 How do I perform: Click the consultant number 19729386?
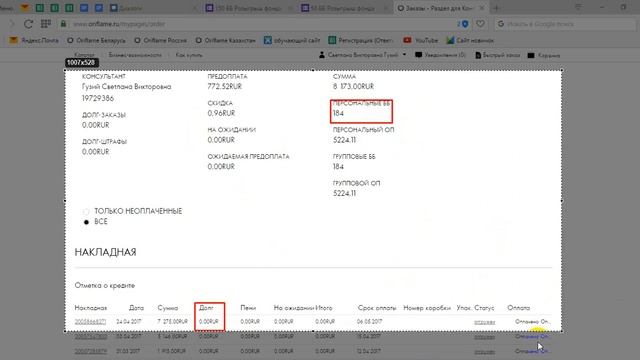98,98
